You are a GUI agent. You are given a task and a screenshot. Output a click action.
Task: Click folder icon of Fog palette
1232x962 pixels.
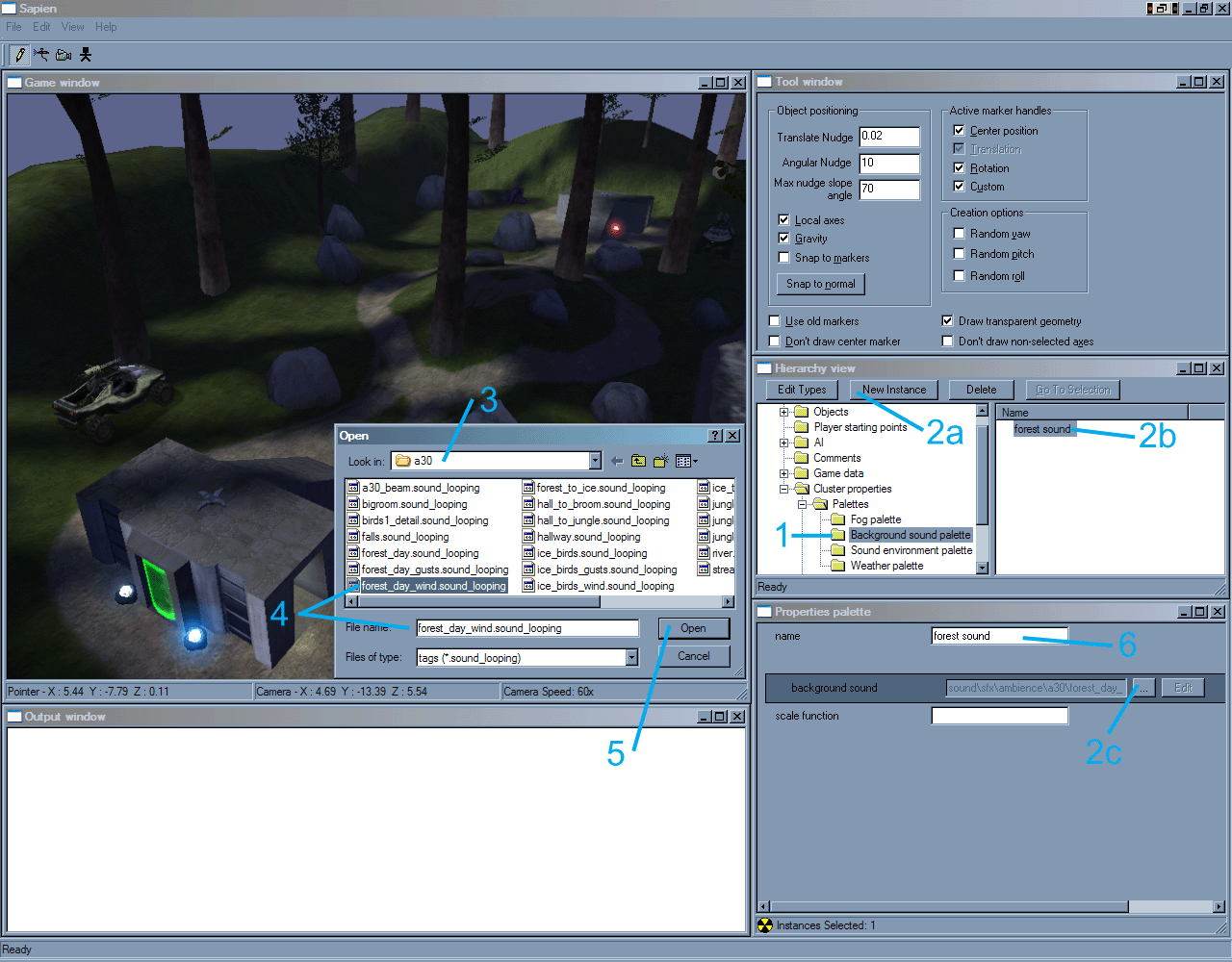[x=838, y=519]
